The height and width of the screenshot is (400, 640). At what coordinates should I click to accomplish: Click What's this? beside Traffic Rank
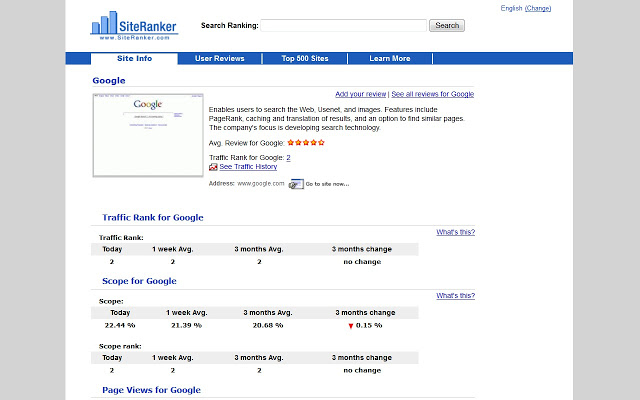[455, 232]
